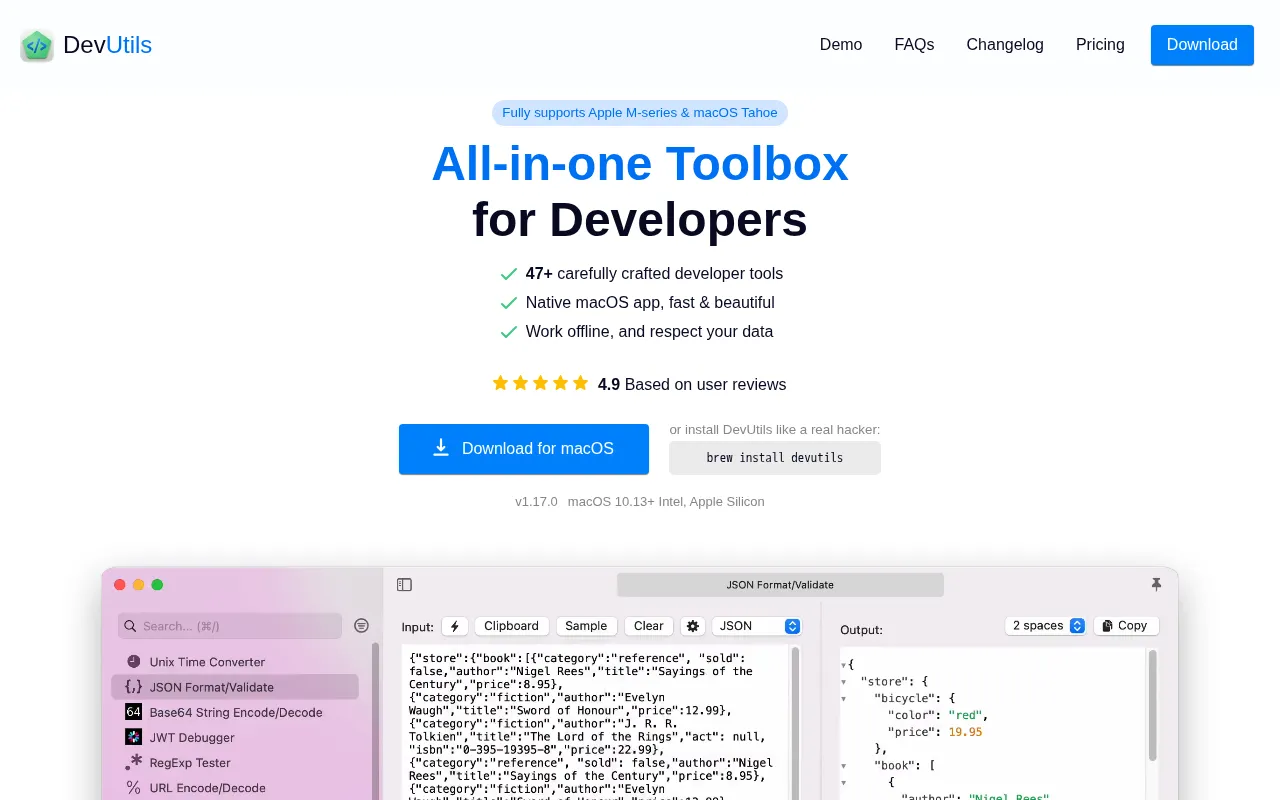Open the Demo nav item
1280x800 pixels.
tap(841, 45)
